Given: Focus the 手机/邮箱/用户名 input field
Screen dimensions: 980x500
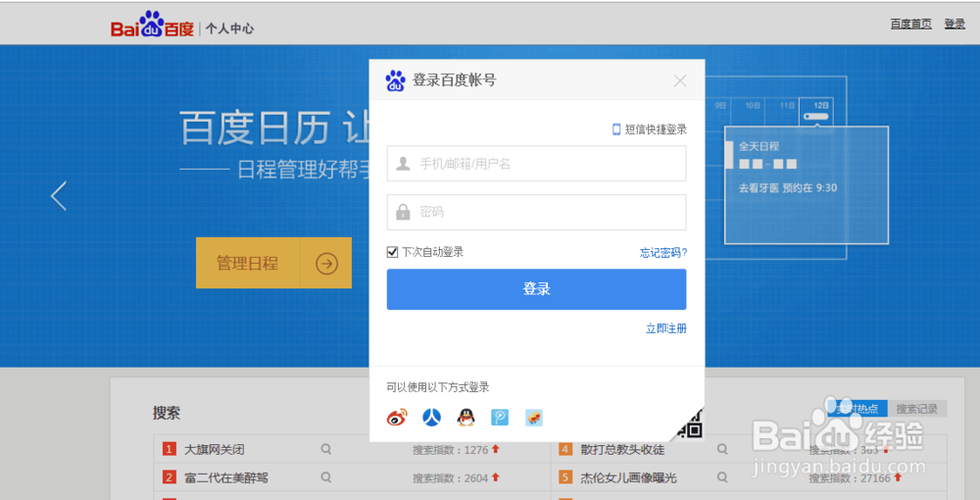Looking at the screenshot, I should tap(536, 164).
